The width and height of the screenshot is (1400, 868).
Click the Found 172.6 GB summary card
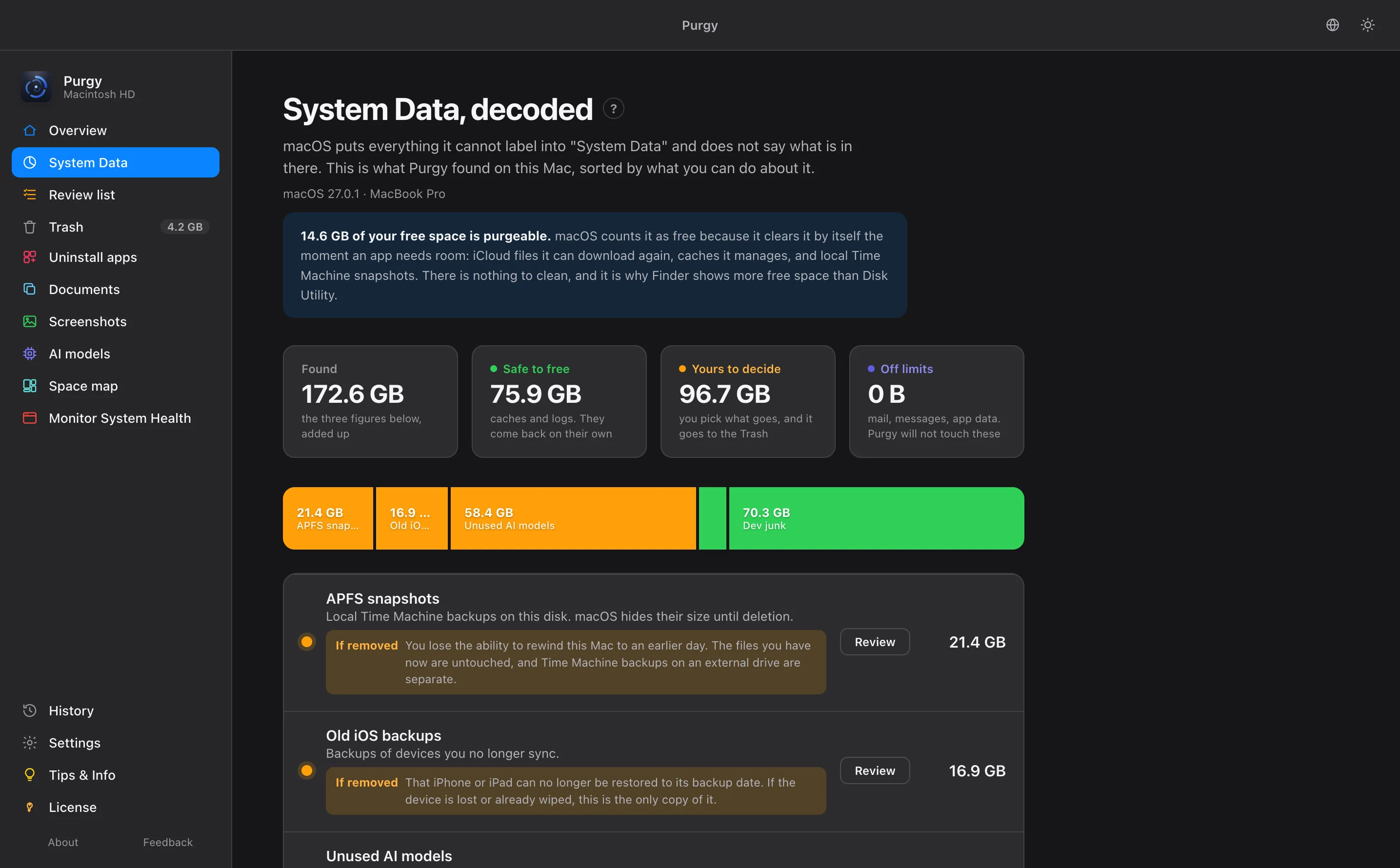click(370, 401)
